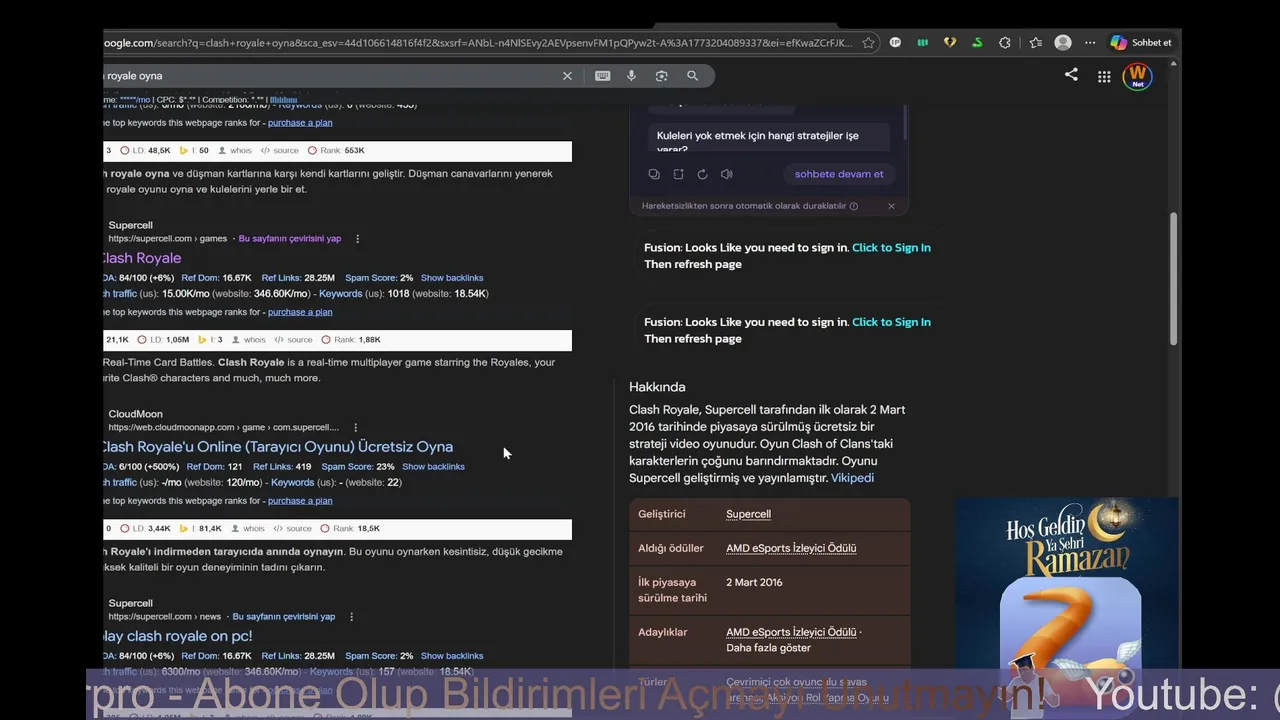The width and height of the screenshot is (1280, 720).
Task: Click inside the Google search query field
Action: click(x=330, y=76)
